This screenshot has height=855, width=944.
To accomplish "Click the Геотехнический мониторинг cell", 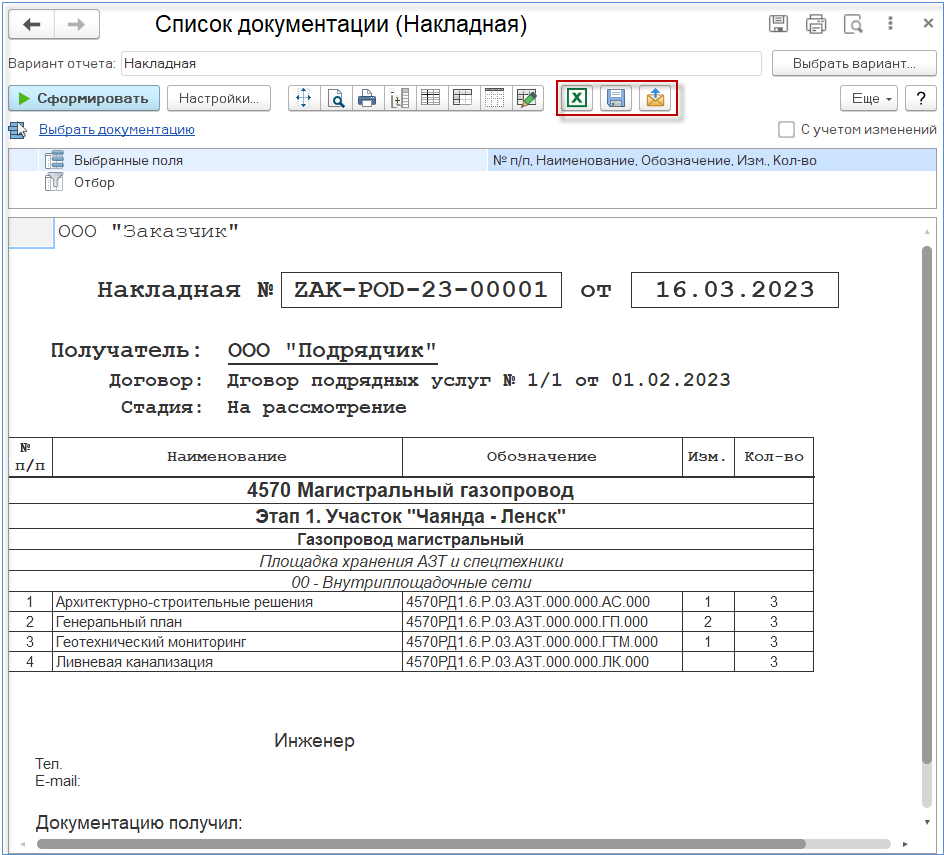I will coord(227,642).
